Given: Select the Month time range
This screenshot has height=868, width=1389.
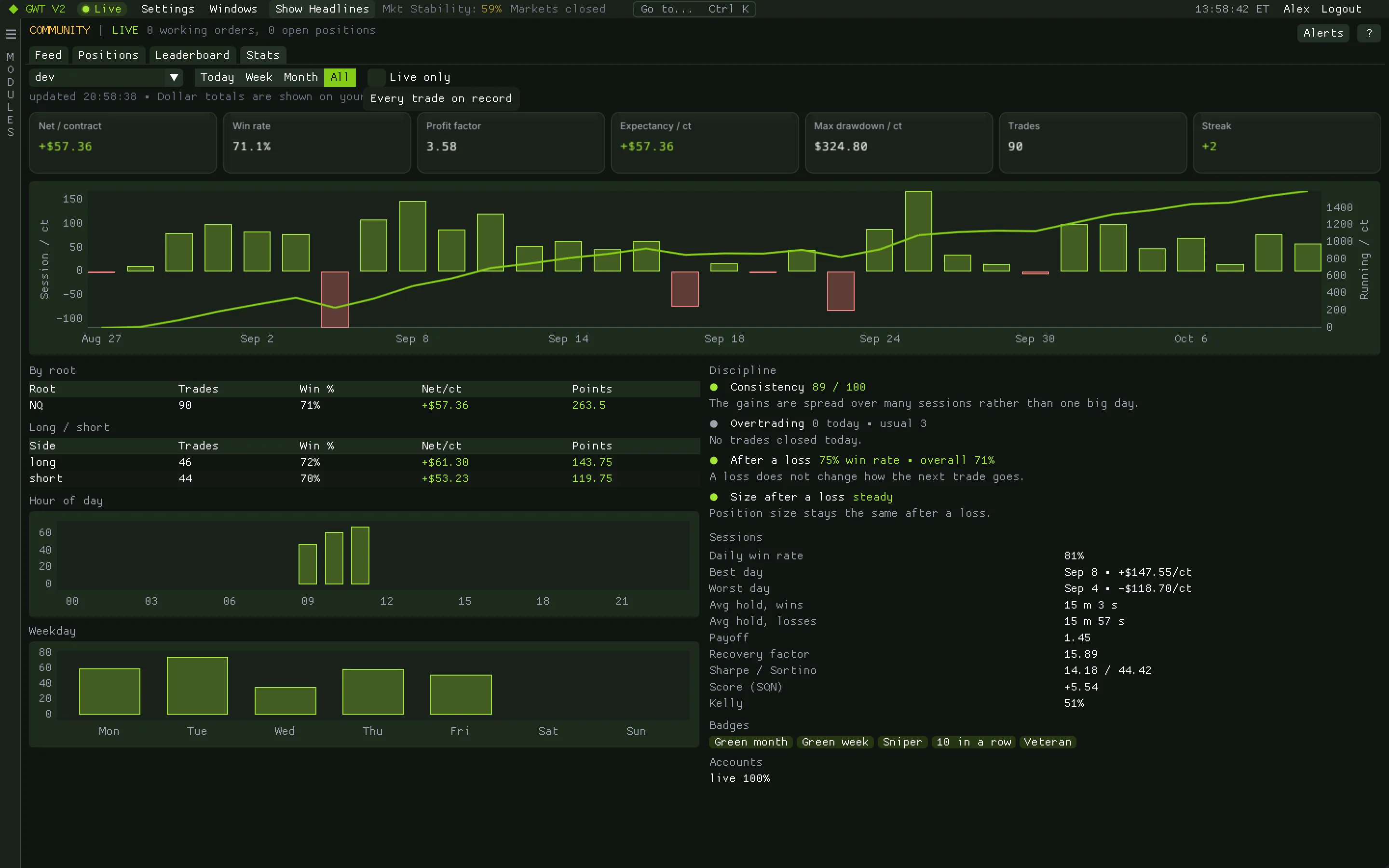Looking at the screenshot, I should point(300,78).
